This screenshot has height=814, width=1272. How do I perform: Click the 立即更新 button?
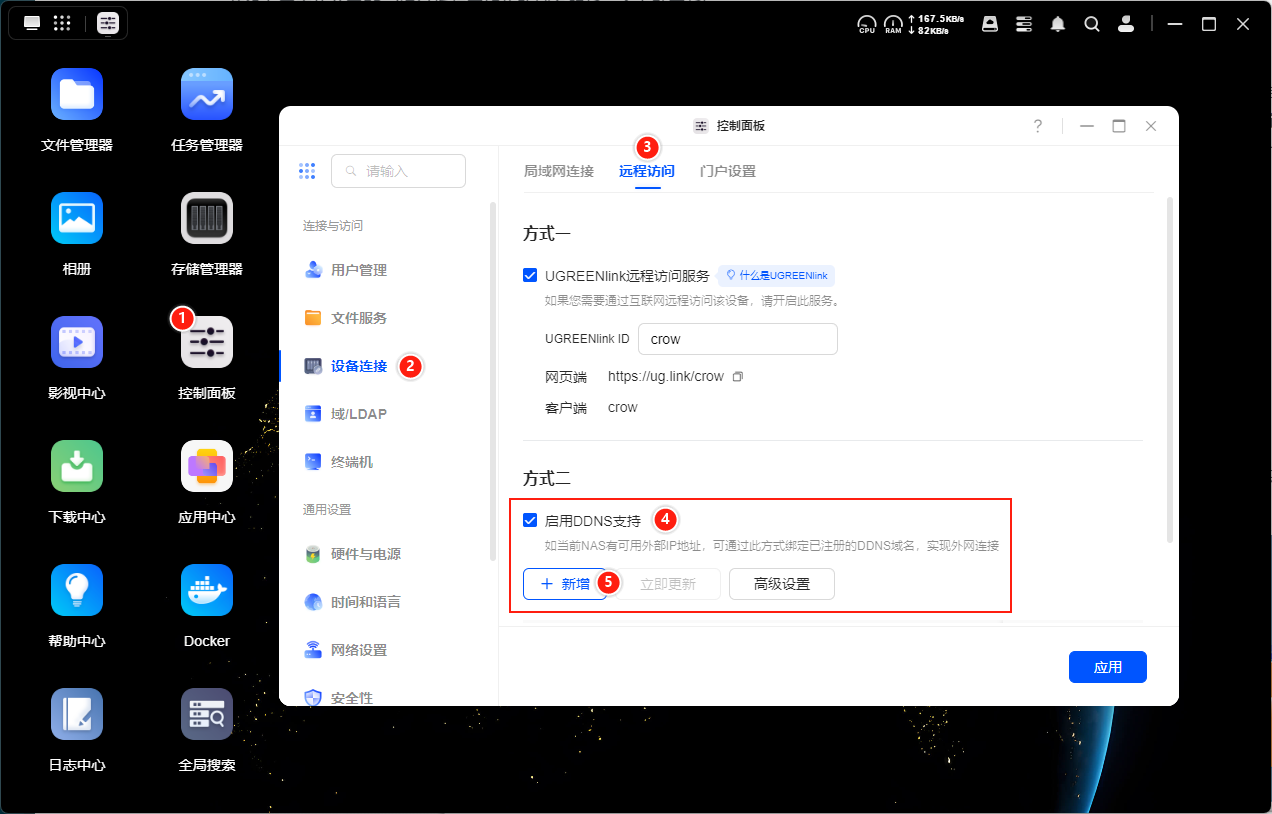[668, 584]
